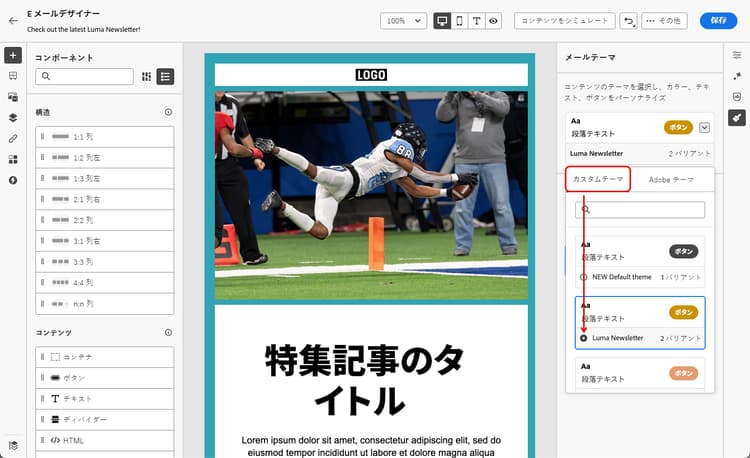Collapse the current theme dropdown chevron
Image resolution: width=750 pixels, height=458 pixels.
pyautogui.click(x=704, y=128)
